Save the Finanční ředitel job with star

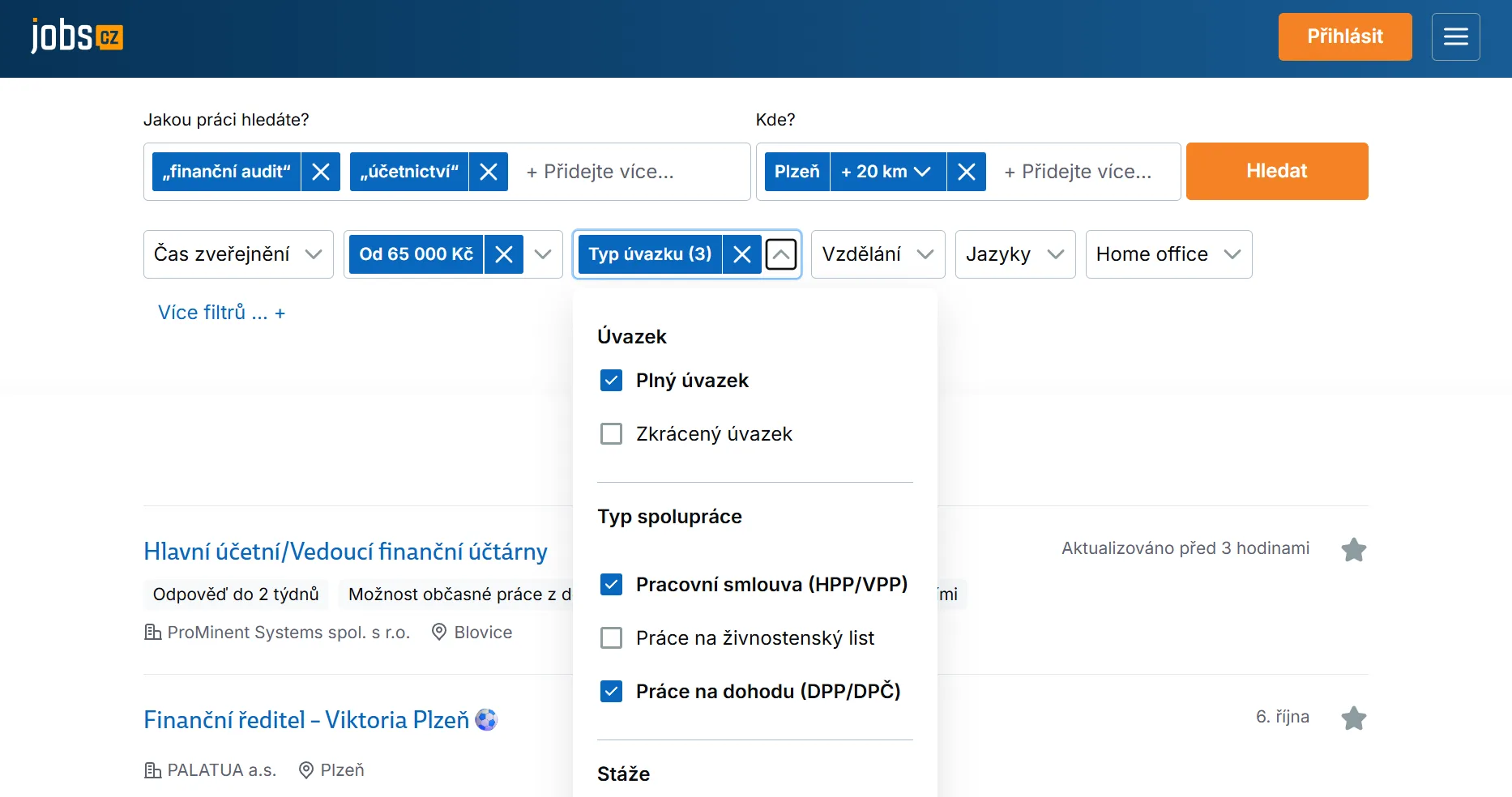(x=1353, y=718)
